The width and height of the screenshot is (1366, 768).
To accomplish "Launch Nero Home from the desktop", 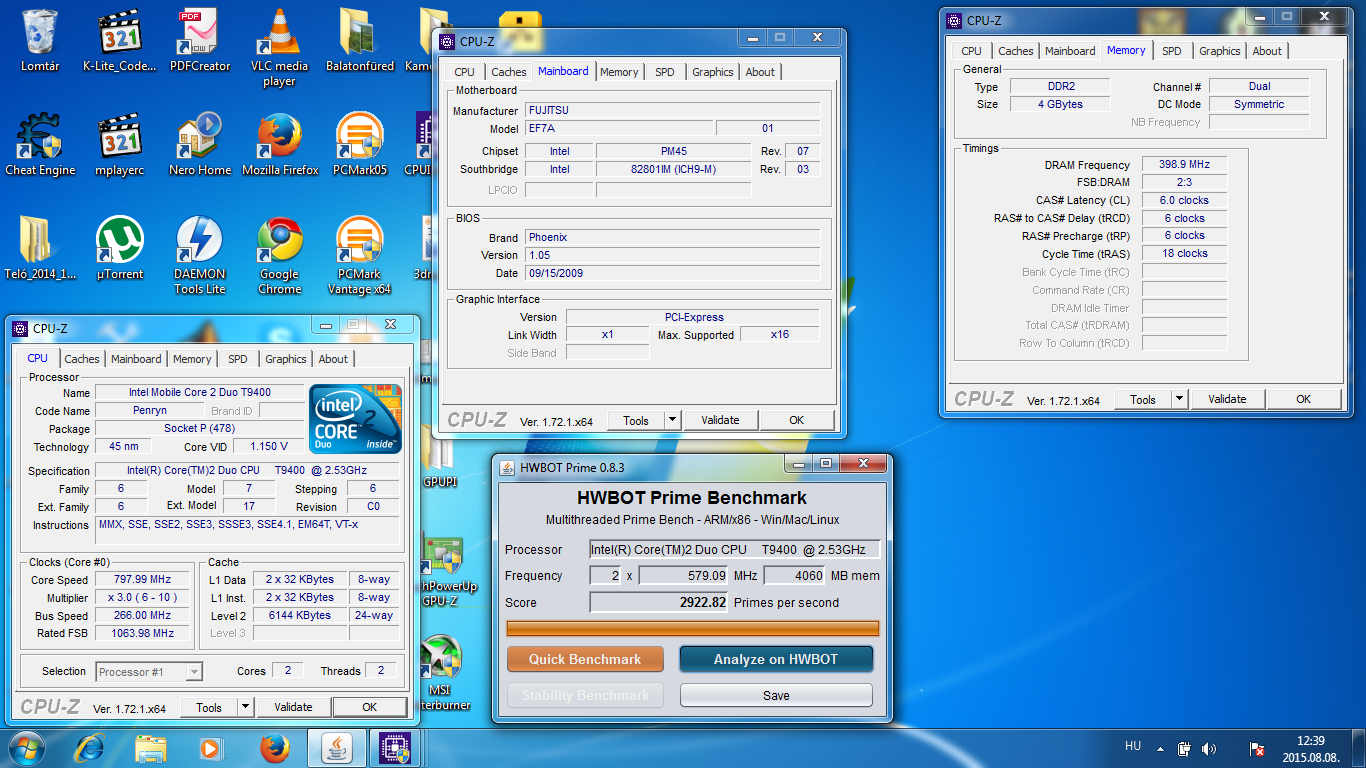I will 200,144.
